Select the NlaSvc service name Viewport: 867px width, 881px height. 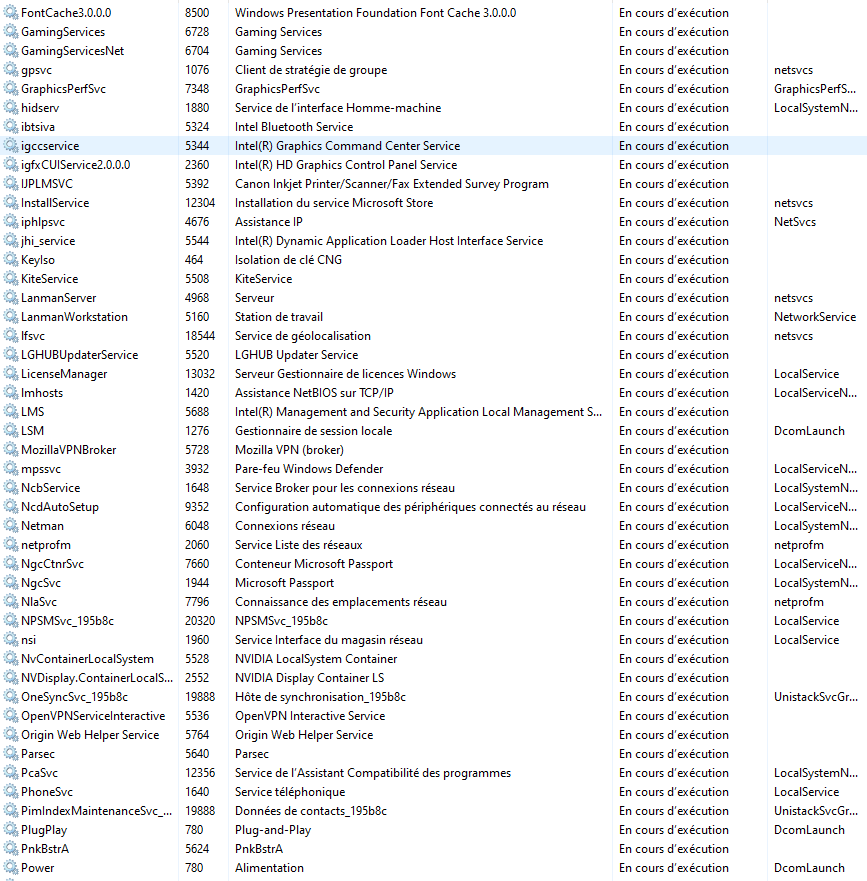pyautogui.click(x=39, y=602)
